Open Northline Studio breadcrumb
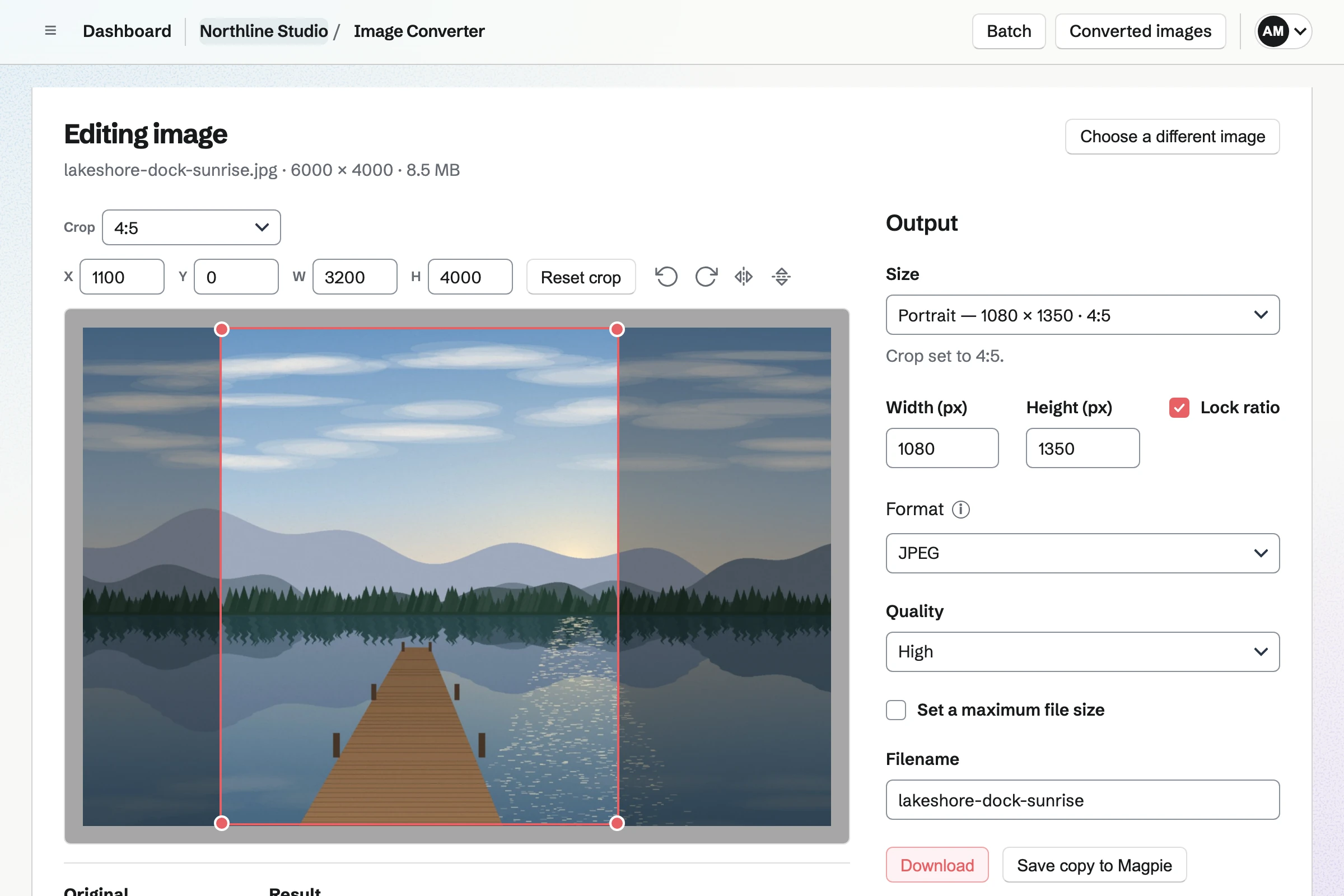Image resolution: width=1344 pixels, height=896 pixels. point(264,31)
